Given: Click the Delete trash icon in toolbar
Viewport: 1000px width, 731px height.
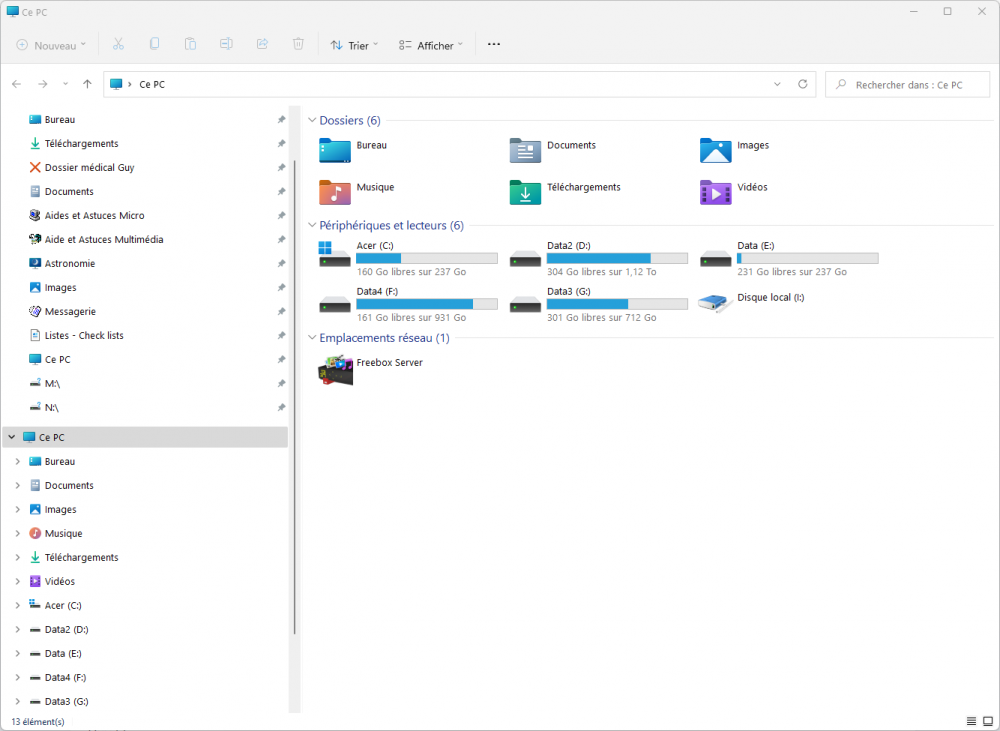Looking at the screenshot, I should (x=298, y=45).
